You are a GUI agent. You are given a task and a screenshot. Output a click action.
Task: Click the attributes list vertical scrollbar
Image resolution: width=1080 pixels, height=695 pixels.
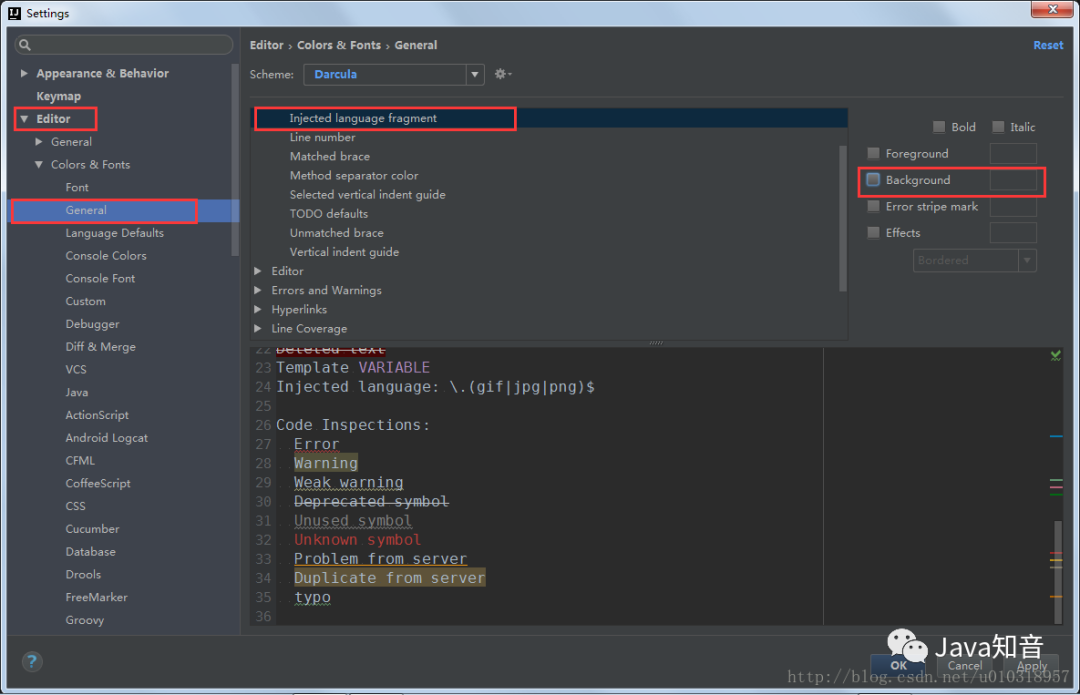click(842, 218)
